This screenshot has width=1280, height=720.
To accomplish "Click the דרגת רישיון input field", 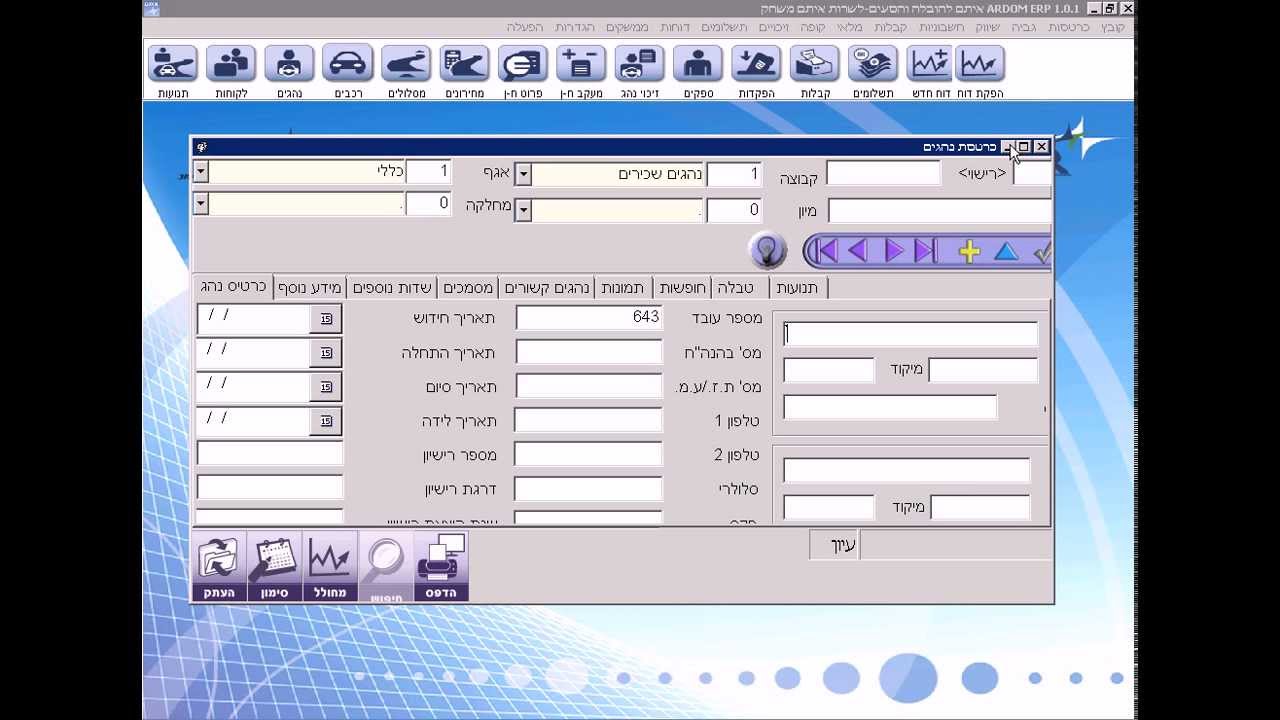I will 270,488.
